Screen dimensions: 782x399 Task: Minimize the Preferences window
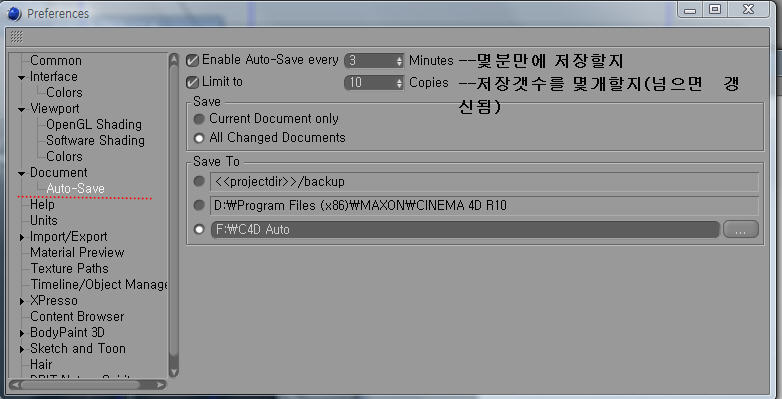[x=690, y=10]
